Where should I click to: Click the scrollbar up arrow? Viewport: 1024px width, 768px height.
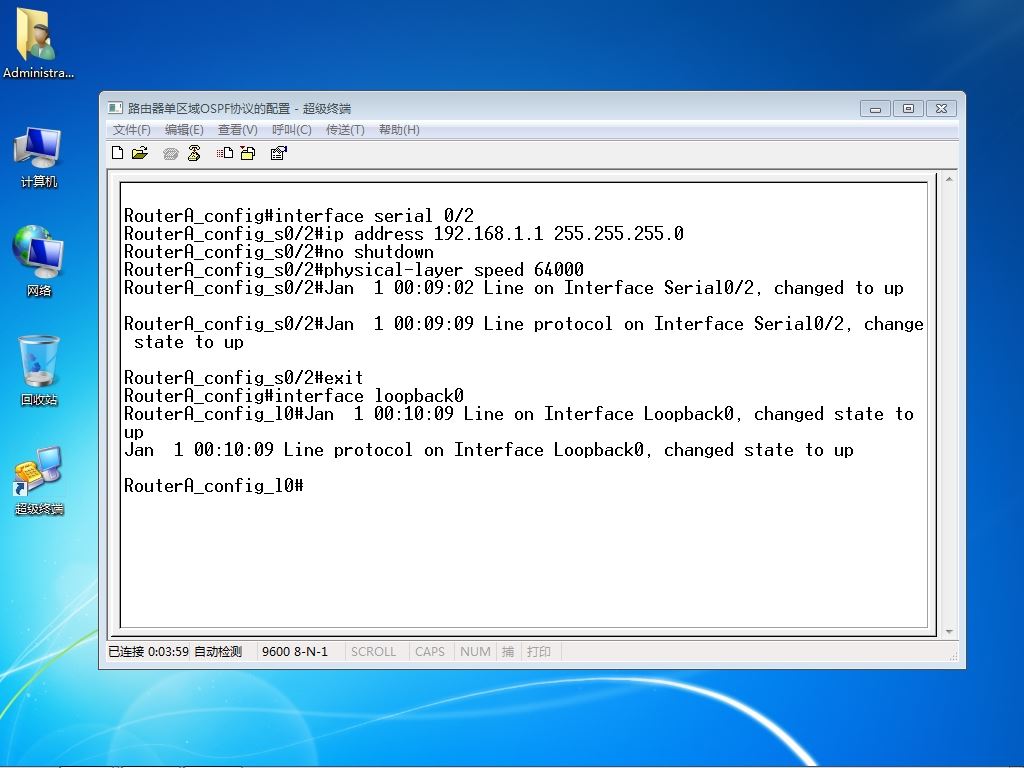949,179
